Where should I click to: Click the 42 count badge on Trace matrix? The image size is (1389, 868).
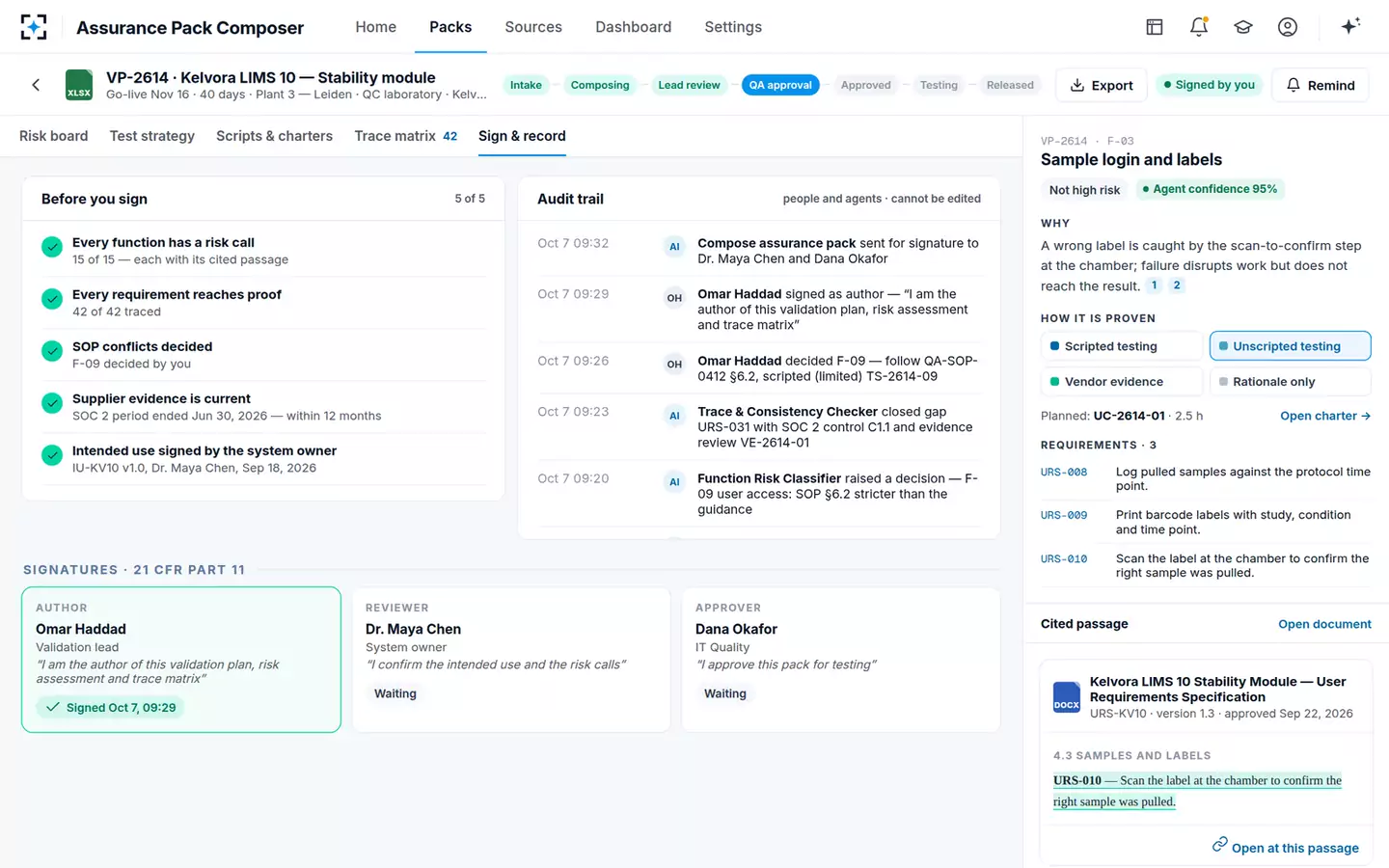pyautogui.click(x=449, y=136)
